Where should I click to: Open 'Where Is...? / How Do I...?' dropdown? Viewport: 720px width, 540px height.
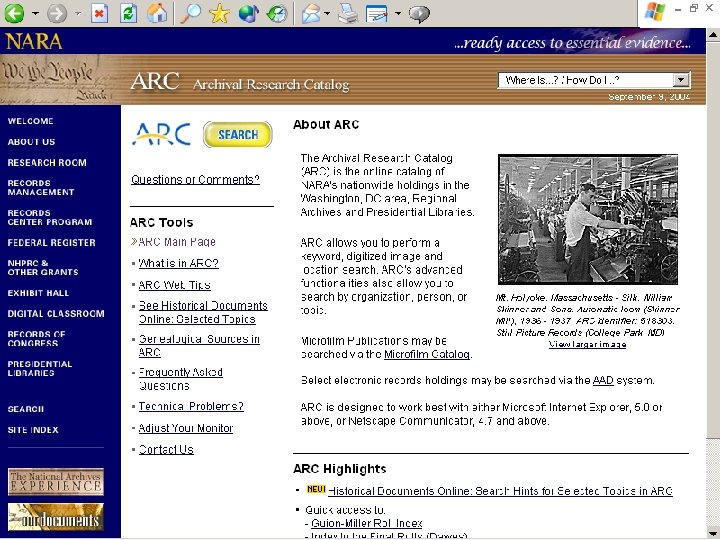click(594, 80)
